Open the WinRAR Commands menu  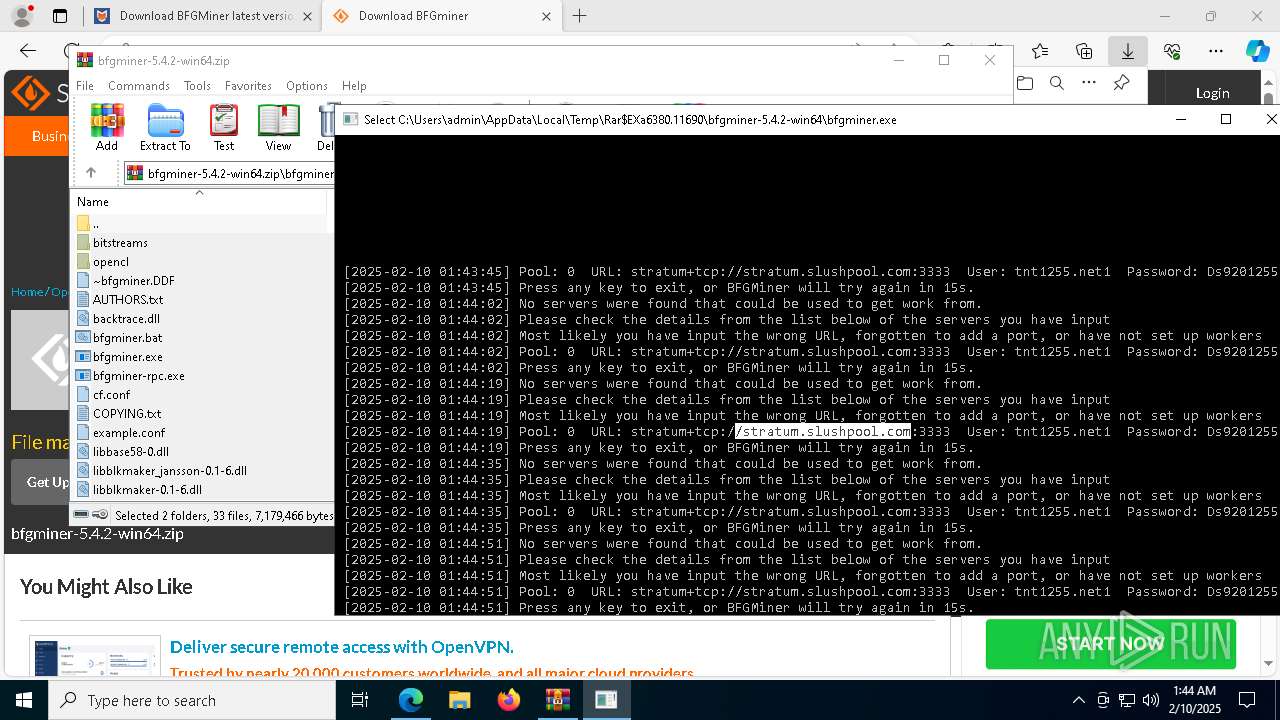(x=139, y=86)
